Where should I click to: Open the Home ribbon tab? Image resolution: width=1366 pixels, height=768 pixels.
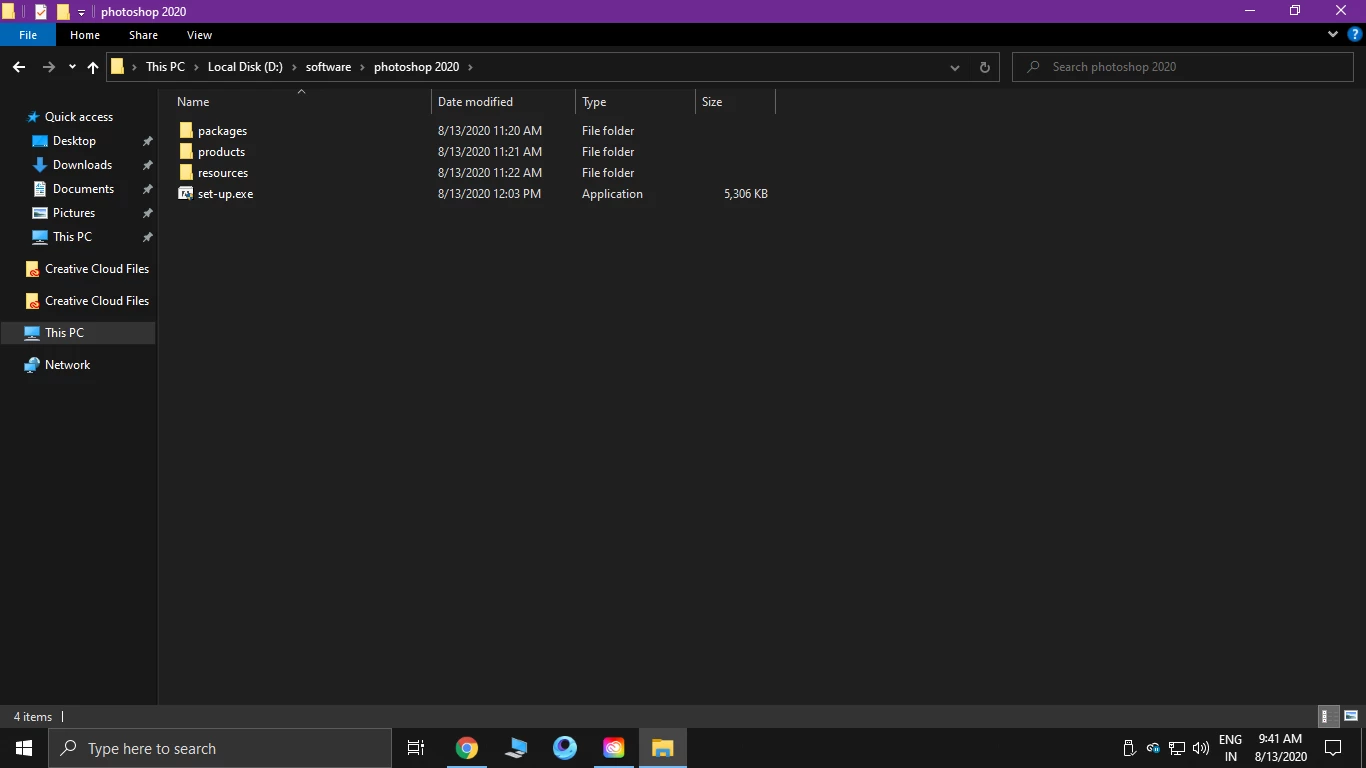[x=85, y=35]
